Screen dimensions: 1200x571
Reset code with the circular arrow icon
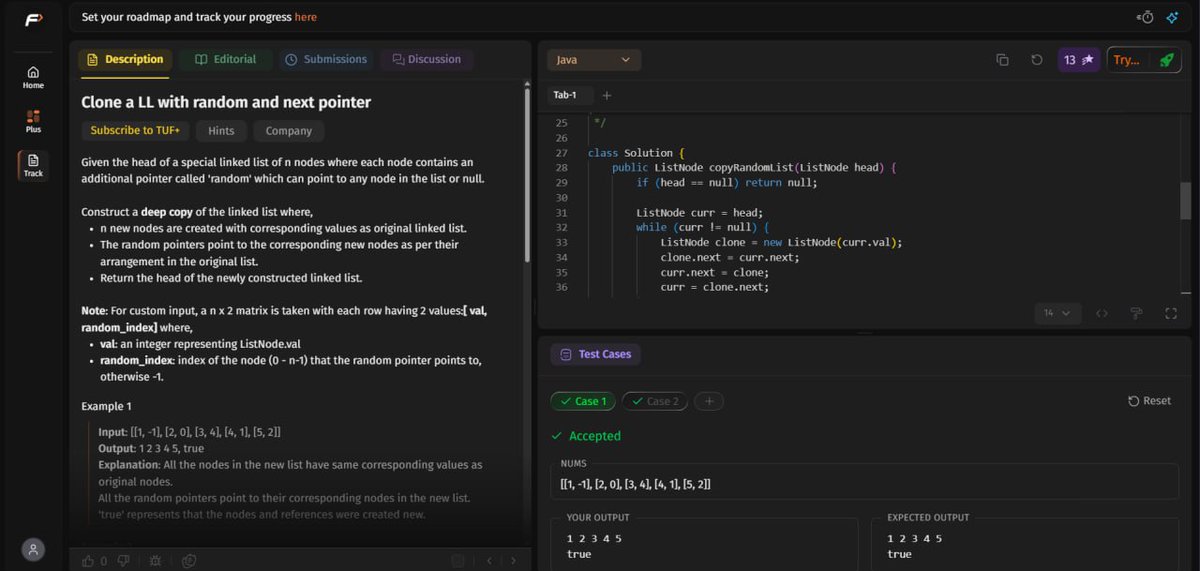point(1036,60)
